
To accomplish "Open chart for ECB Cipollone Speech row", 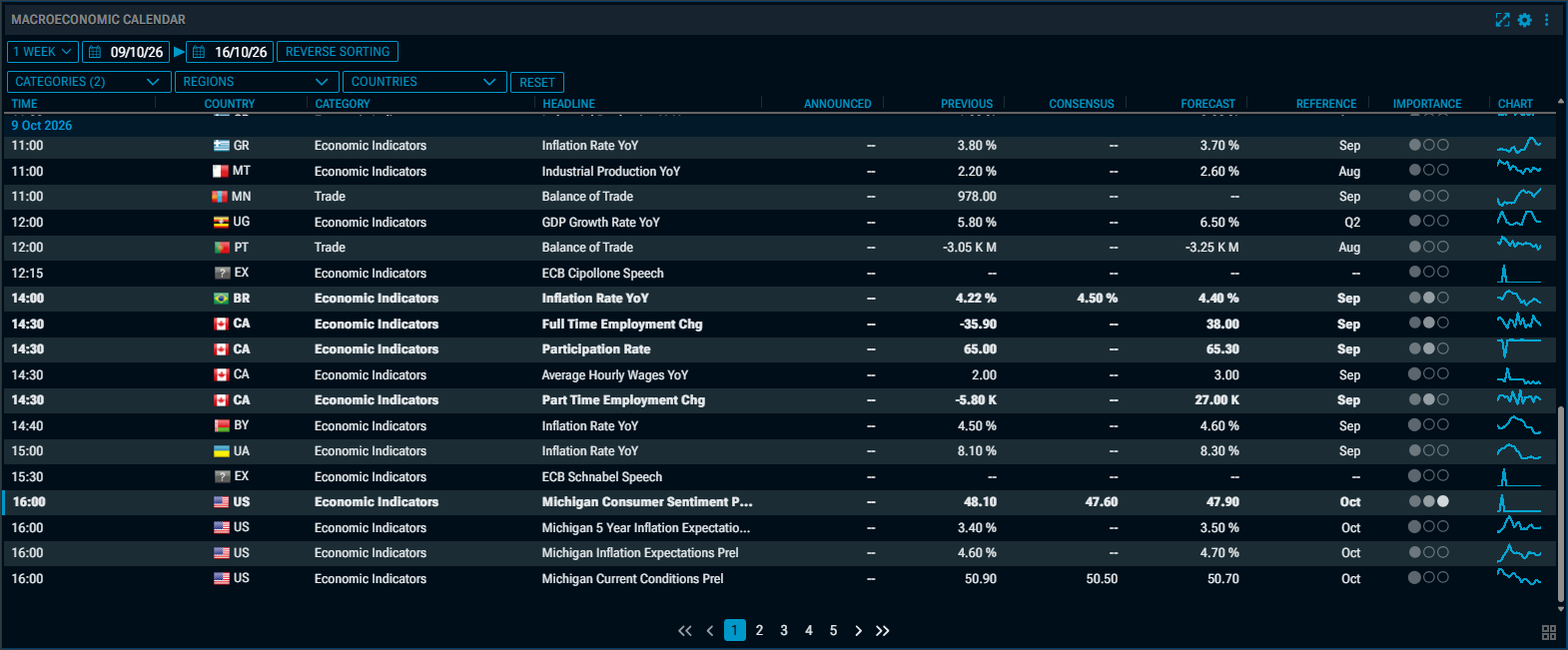I will [1519, 273].
